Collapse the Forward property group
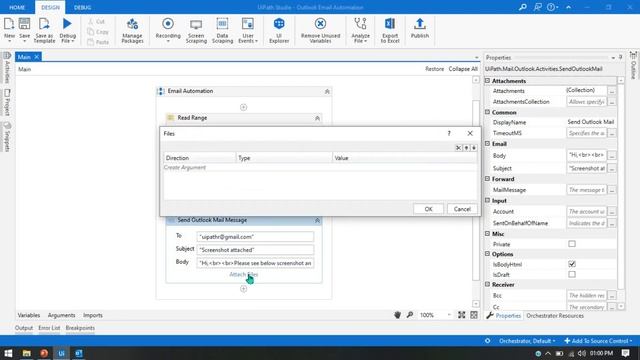 487,178
